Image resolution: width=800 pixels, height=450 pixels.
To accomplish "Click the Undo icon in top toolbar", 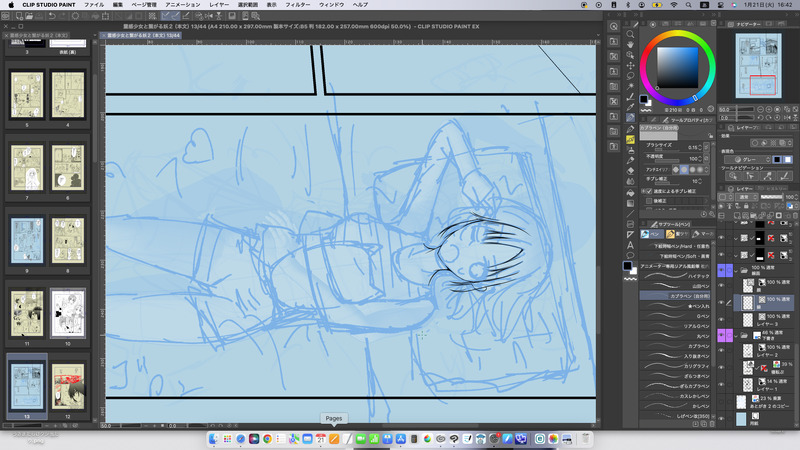I will pos(53,16).
